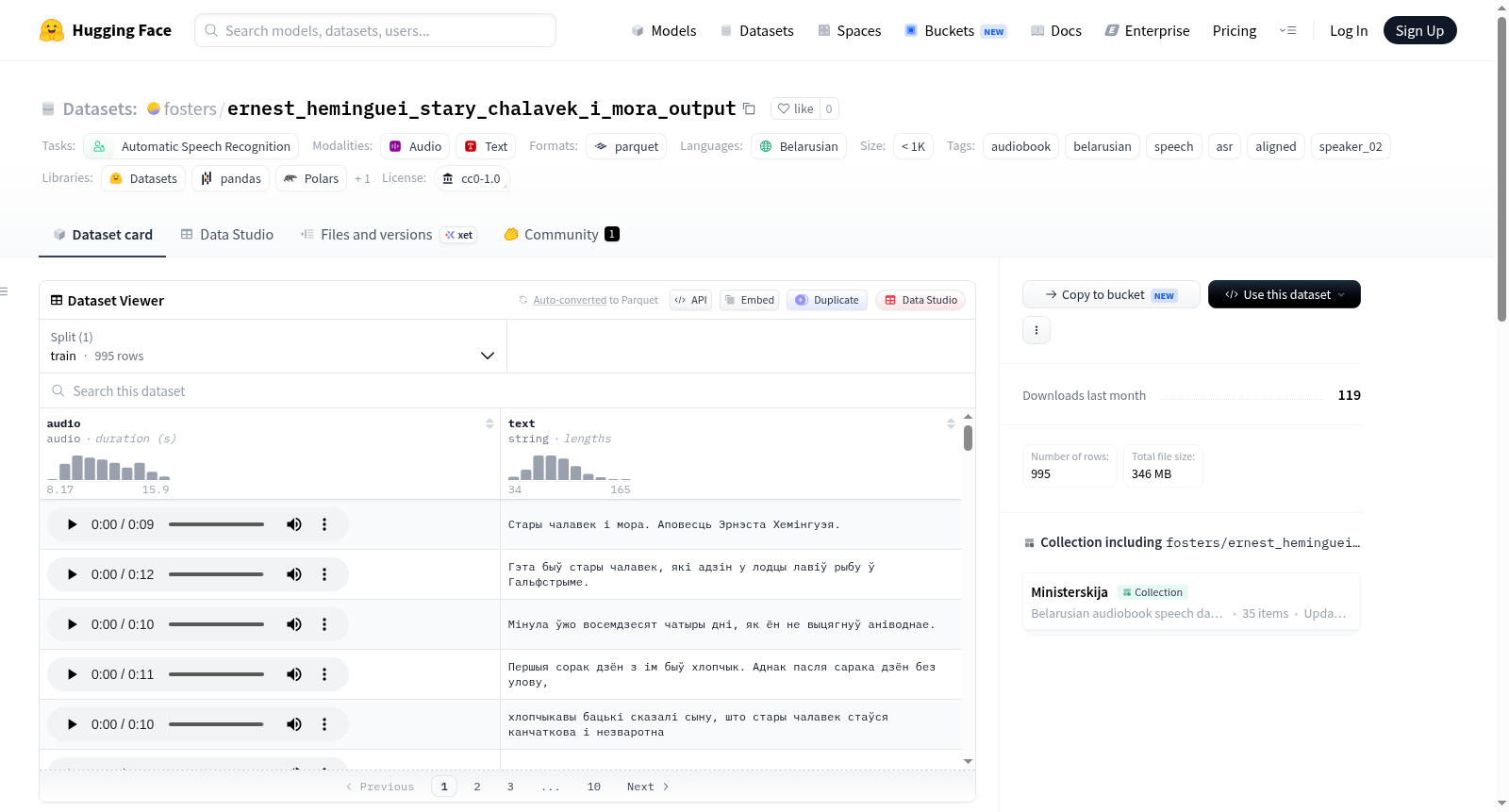Go to Models in the navigation
Image resolution: width=1509 pixels, height=812 pixels.
point(663,30)
